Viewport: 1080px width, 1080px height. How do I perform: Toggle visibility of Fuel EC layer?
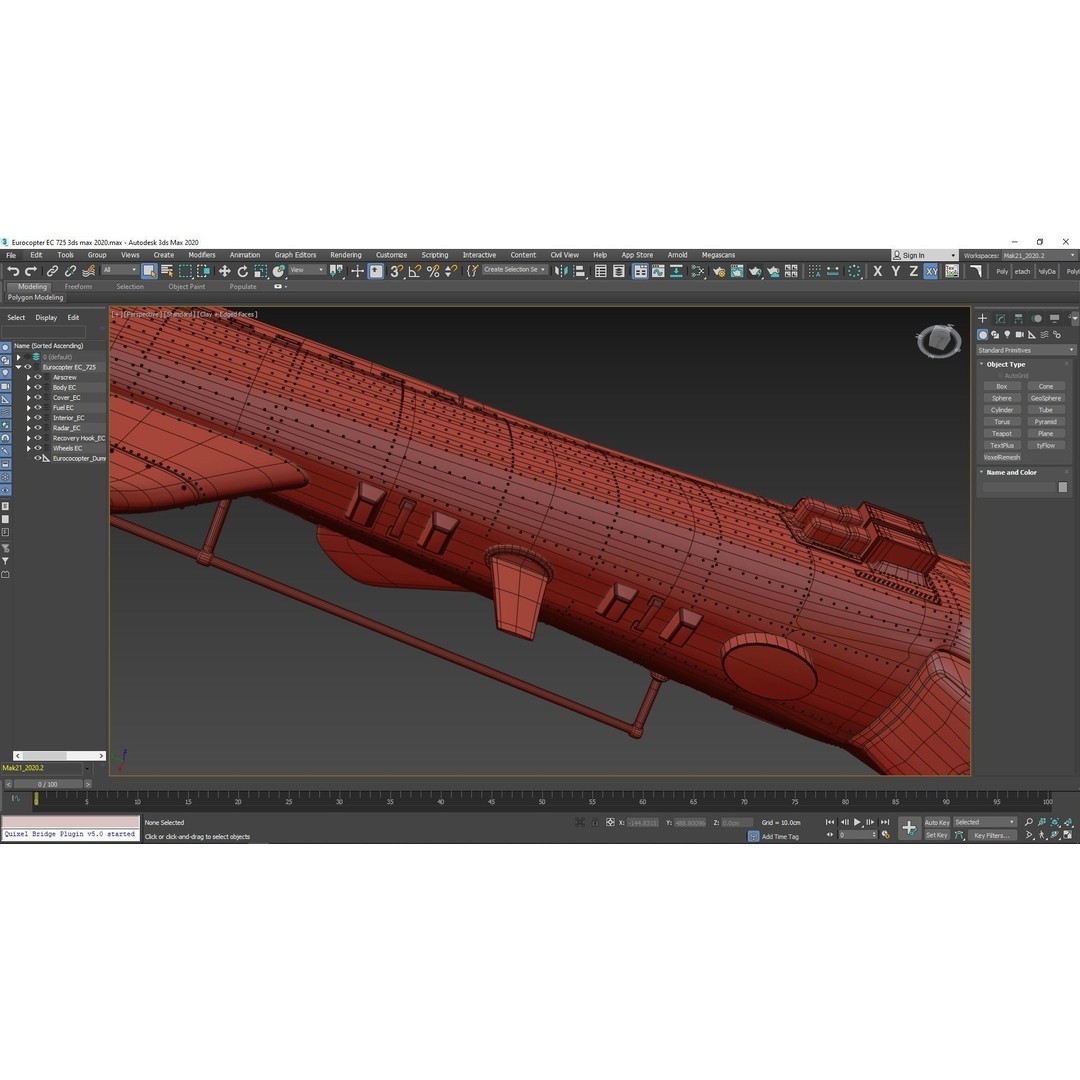[39, 408]
